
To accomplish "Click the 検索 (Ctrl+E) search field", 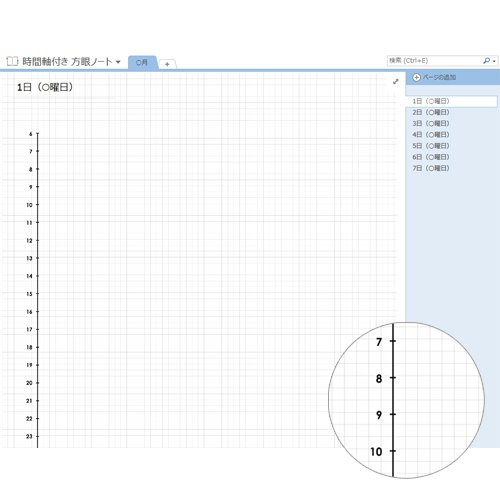I will (434, 61).
